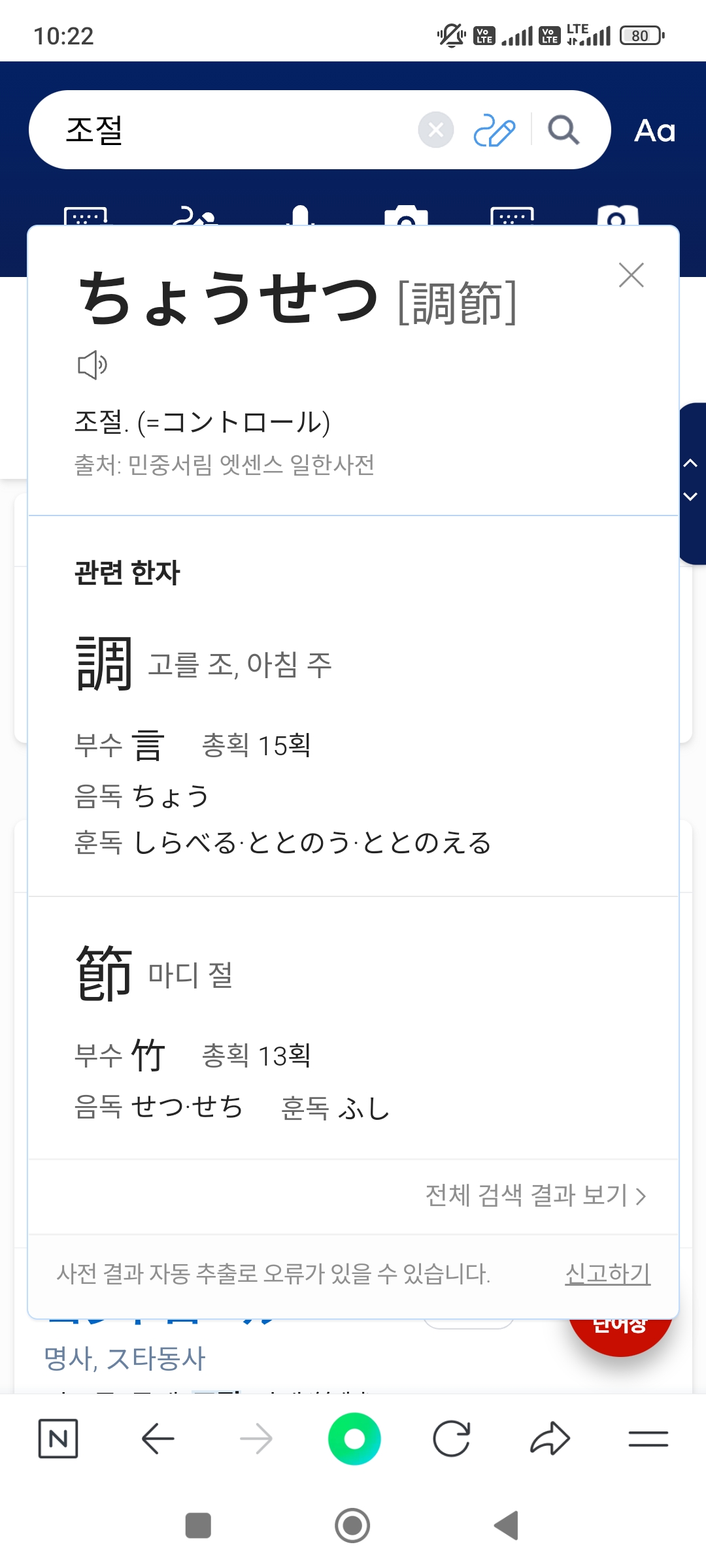Image resolution: width=706 pixels, height=1568 pixels.
Task: Close the dictionary popup
Action: [x=631, y=275]
